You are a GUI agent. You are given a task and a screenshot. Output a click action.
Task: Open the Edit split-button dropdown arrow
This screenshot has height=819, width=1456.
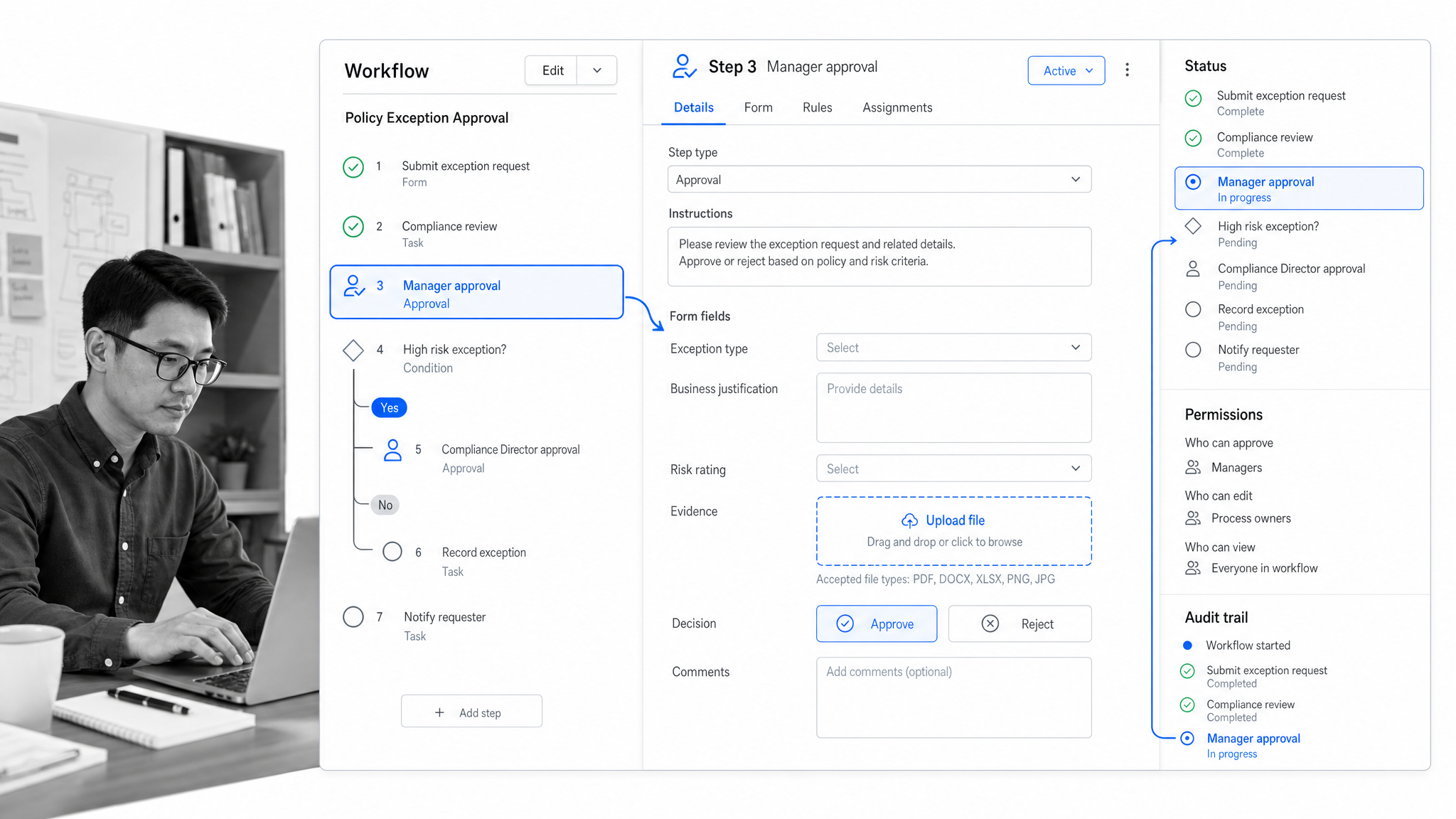click(x=597, y=70)
